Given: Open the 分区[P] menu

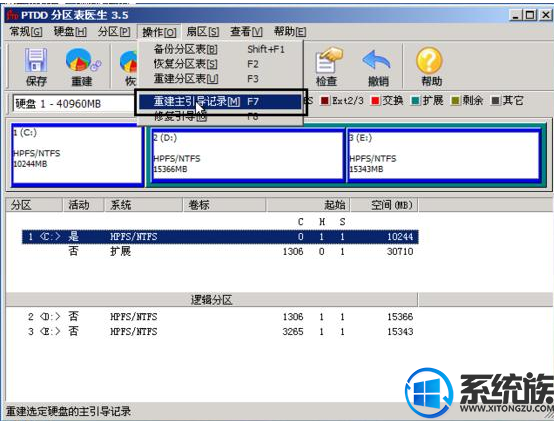Looking at the screenshot, I should pos(114,32).
